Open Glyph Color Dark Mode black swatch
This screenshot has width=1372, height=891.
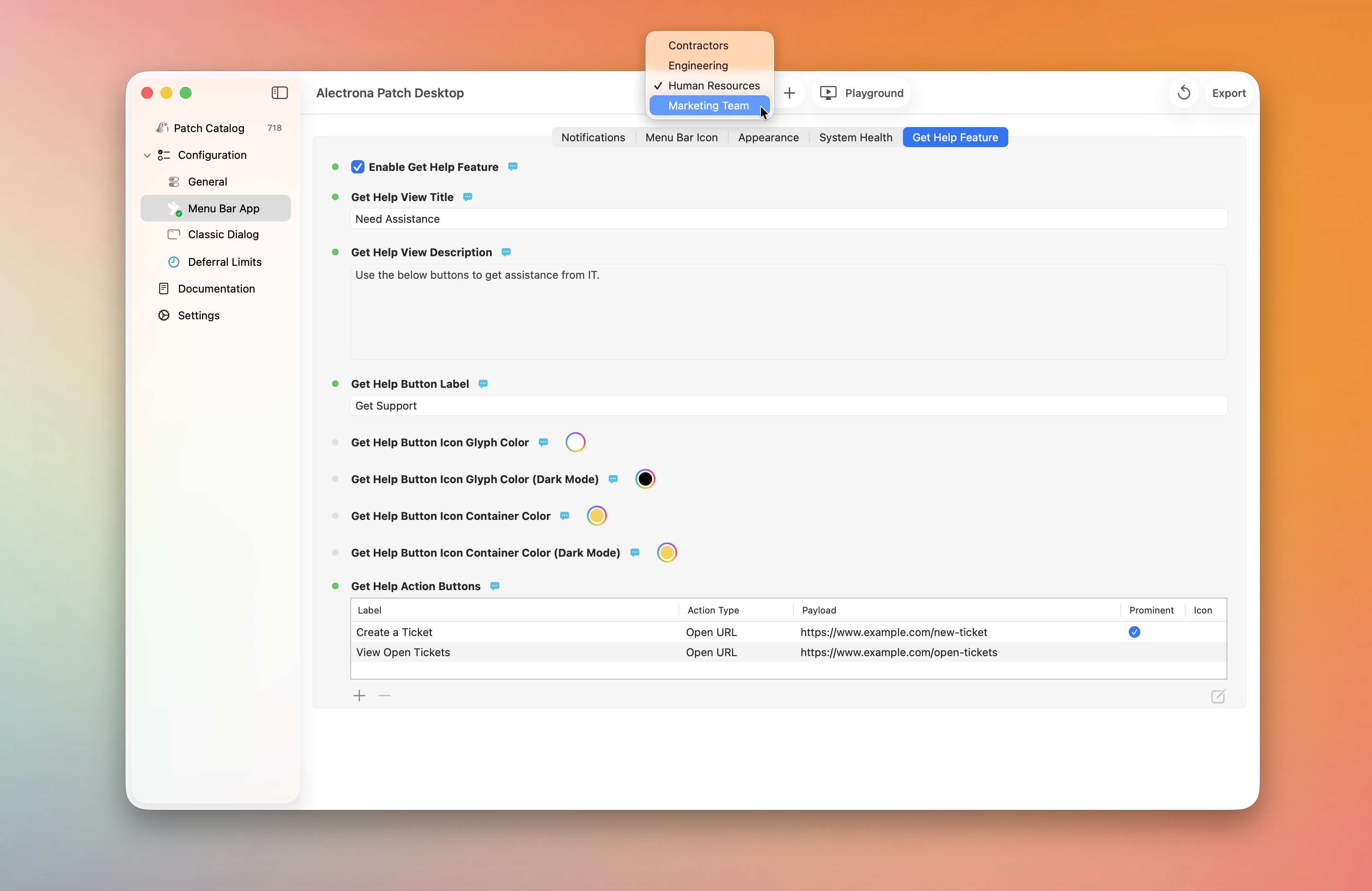(x=645, y=479)
